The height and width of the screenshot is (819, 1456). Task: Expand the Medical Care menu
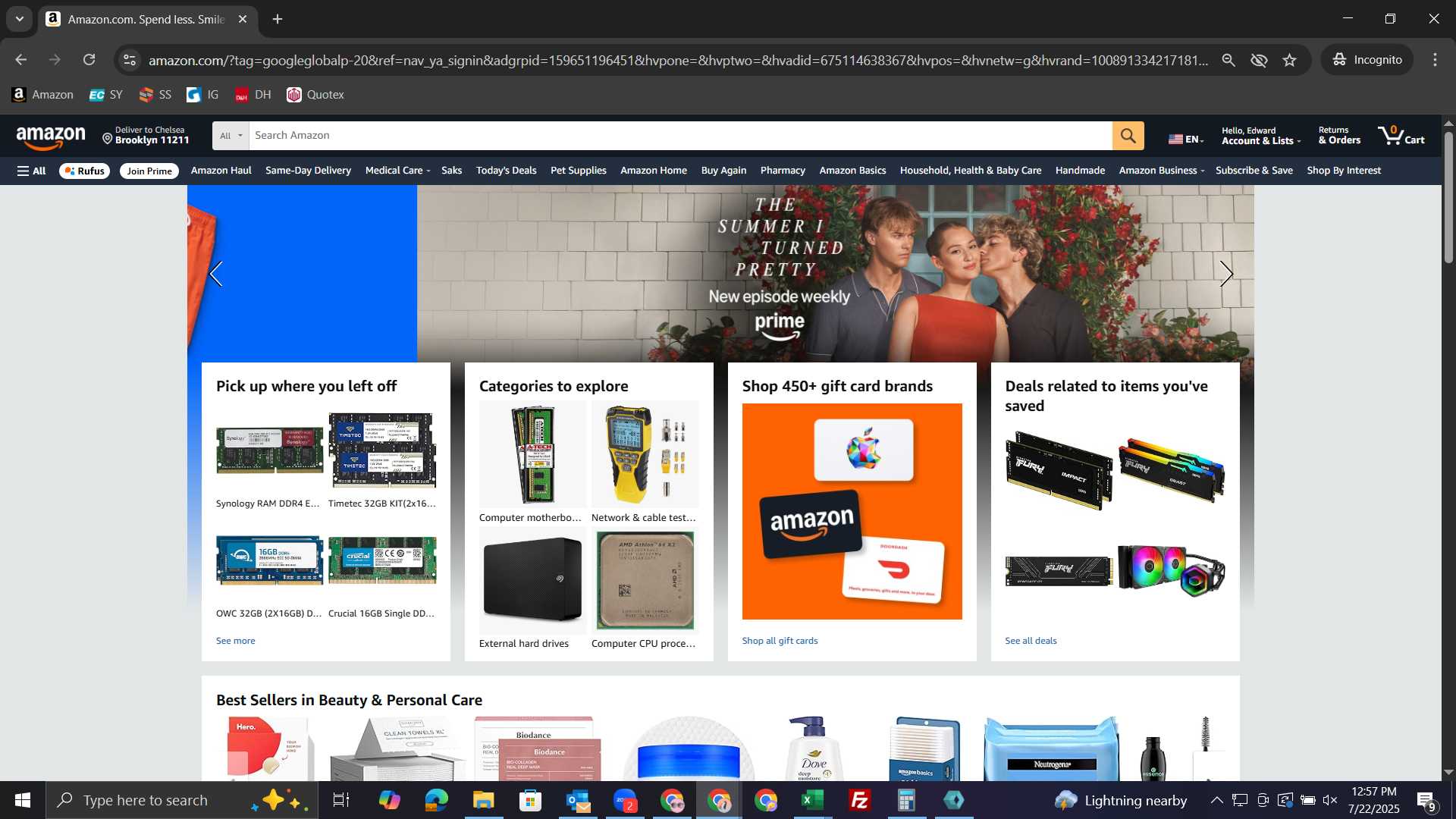coord(397,171)
